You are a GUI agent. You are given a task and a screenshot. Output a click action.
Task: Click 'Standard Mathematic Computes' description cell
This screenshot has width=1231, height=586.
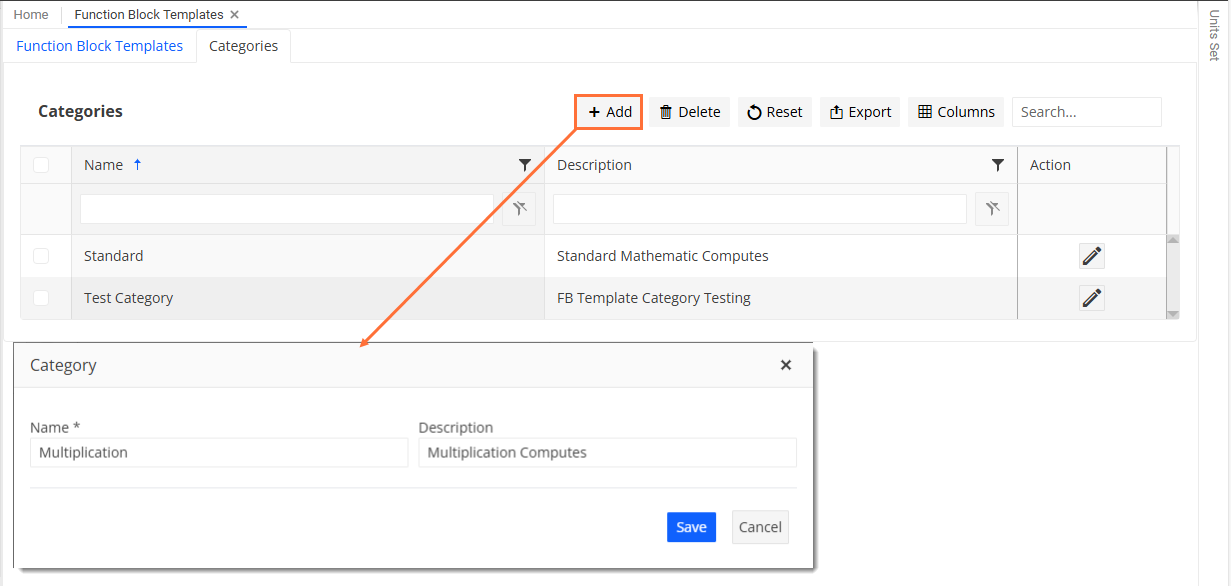[781, 256]
